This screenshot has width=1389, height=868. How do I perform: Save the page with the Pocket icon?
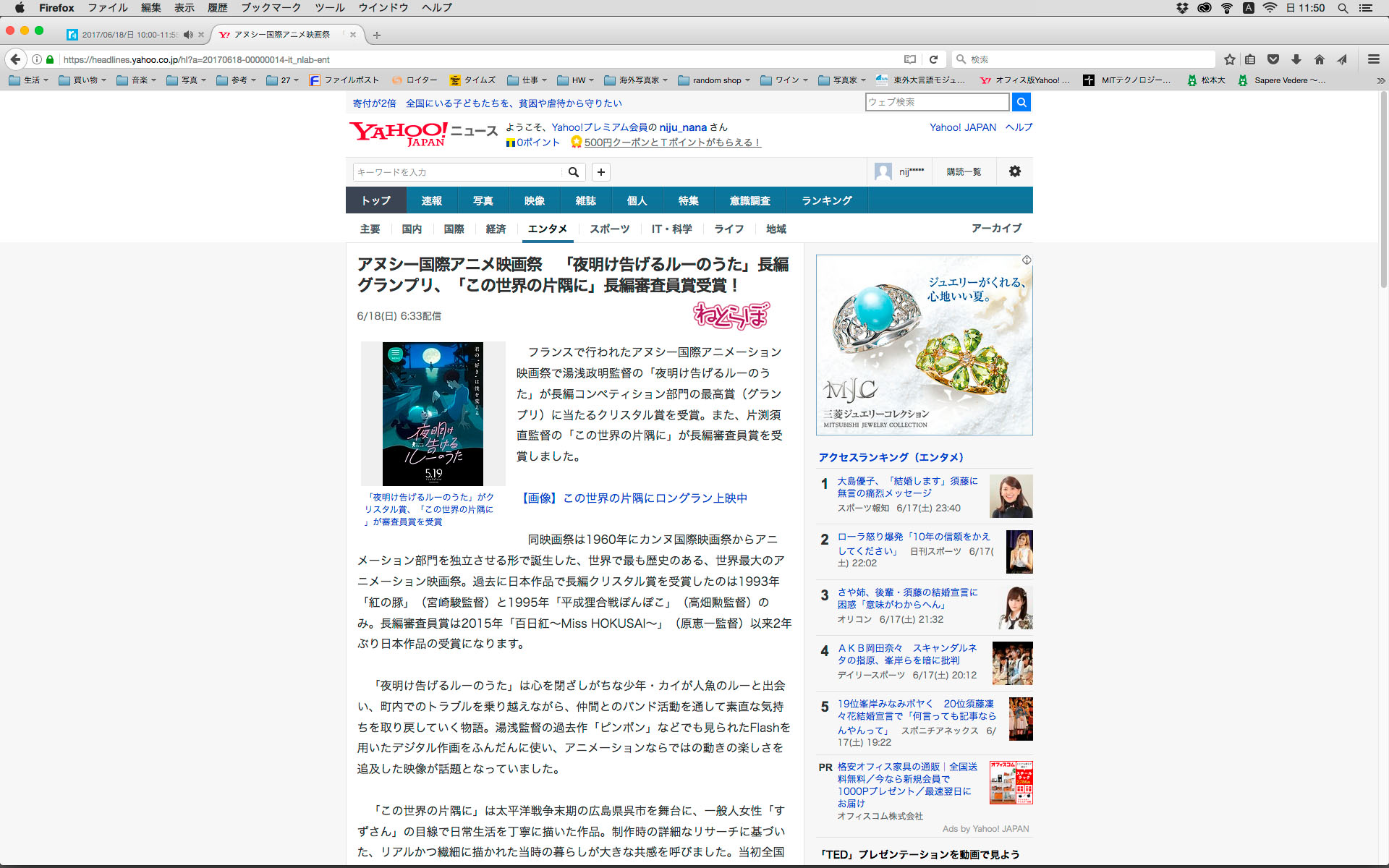1273,59
